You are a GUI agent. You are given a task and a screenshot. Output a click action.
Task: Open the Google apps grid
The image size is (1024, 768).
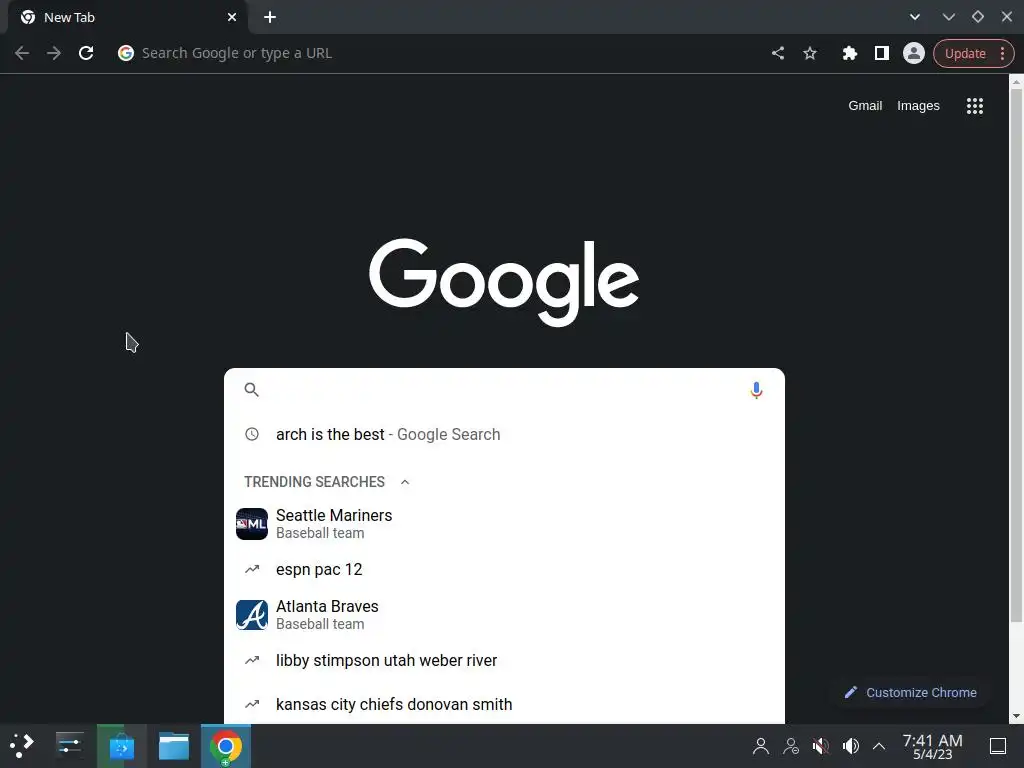[x=974, y=106]
